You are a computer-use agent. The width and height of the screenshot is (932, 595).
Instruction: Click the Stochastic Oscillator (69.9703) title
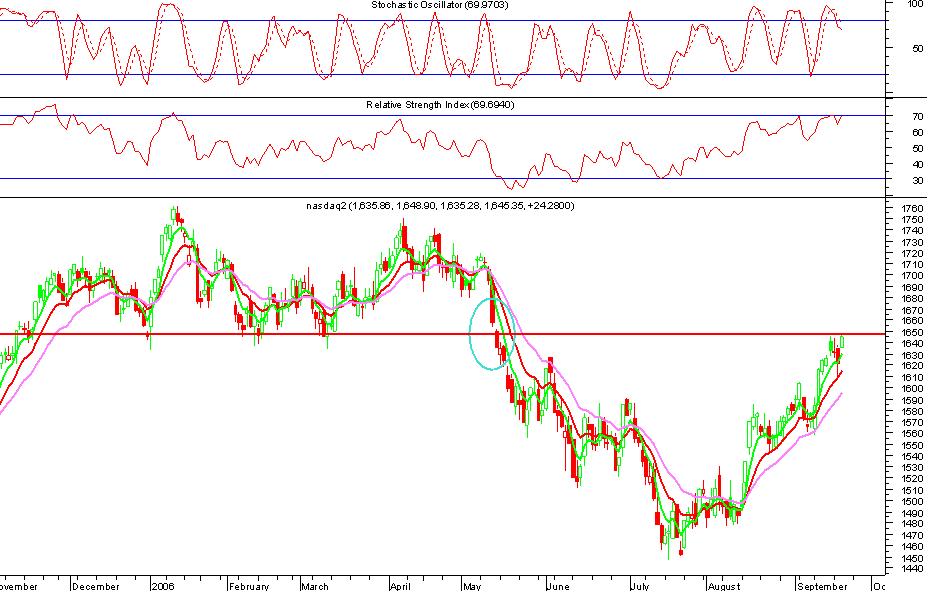tap(440, 5)
